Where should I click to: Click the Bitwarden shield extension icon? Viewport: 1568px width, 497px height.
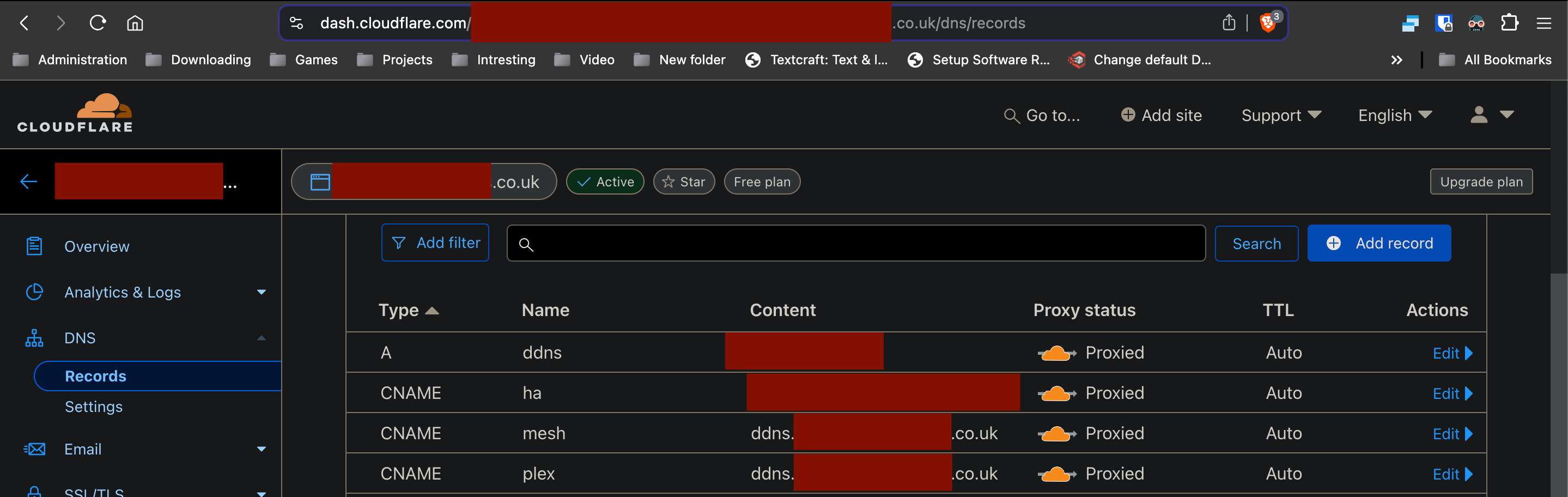[1443, 23]
